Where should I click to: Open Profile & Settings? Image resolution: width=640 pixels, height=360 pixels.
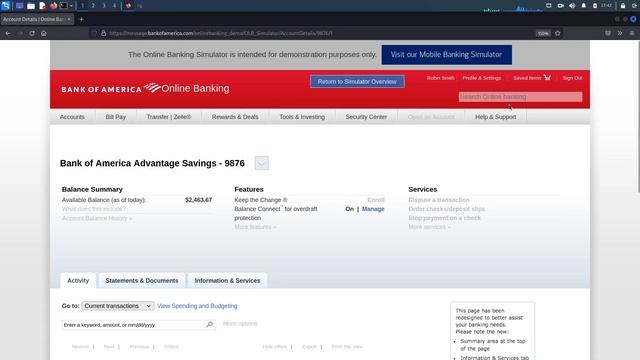click(x=482, y=78)
